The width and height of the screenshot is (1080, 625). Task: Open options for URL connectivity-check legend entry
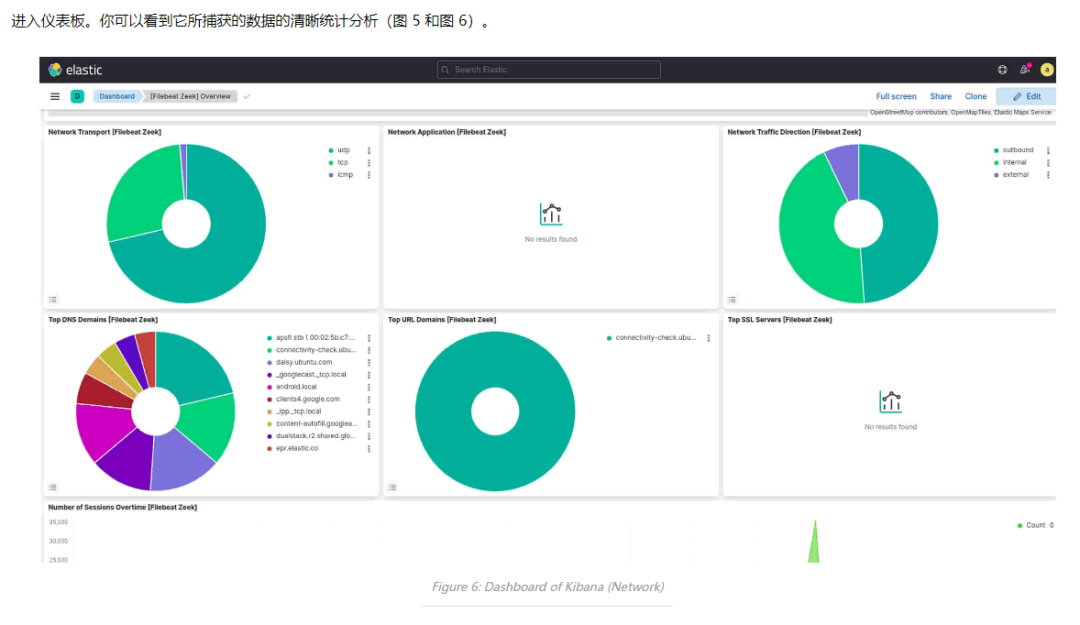coord(709,338)
